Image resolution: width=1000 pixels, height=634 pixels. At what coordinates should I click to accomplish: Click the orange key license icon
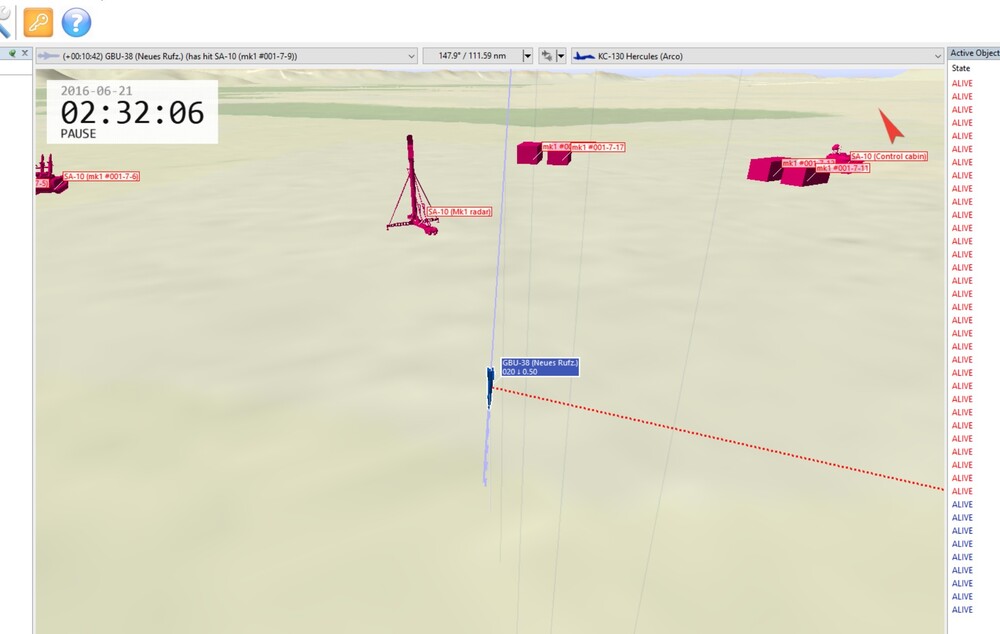tap(38, 22)
